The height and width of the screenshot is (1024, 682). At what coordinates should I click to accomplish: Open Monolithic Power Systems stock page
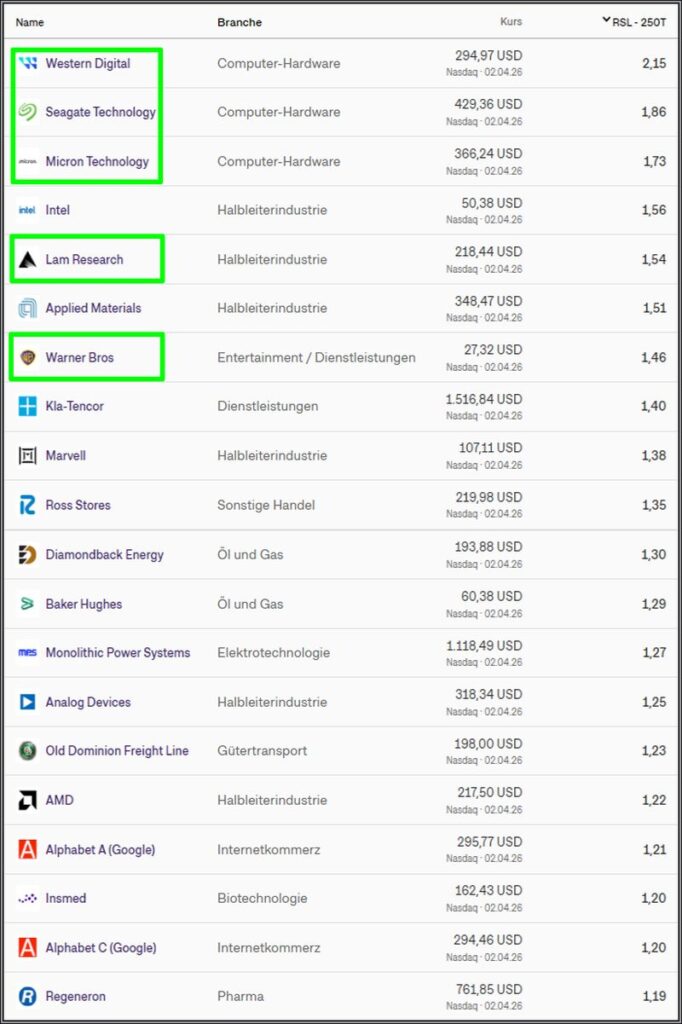click(x=117, y=652)
